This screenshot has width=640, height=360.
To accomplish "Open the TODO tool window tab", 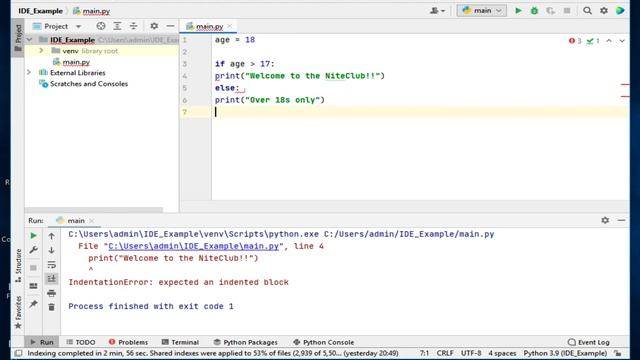I will 81,342.
